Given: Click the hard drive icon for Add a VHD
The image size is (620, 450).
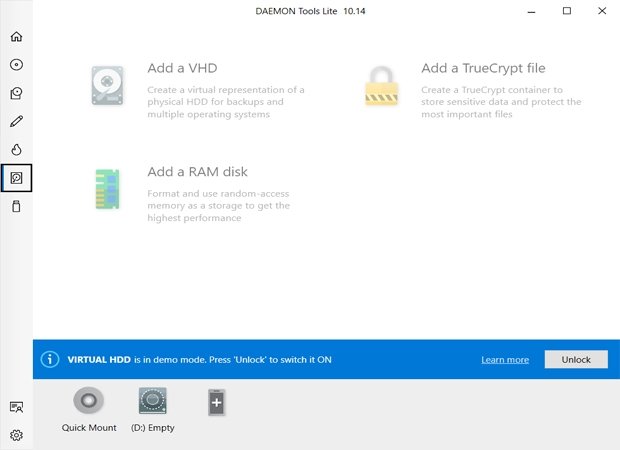Looking at the screenshot, I should point(107,86).
